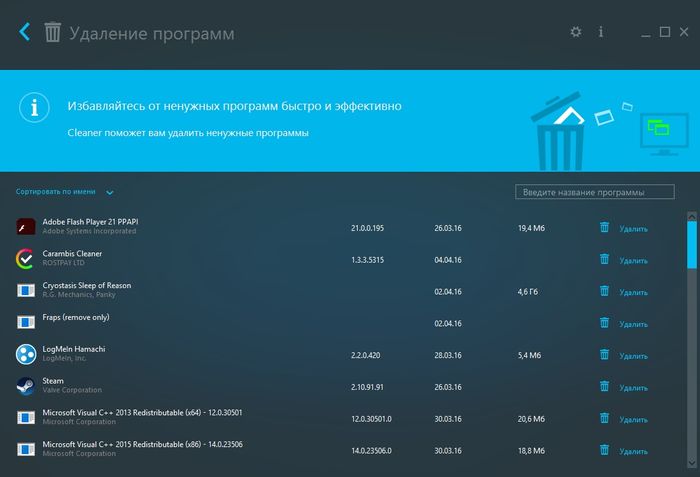
Task: Click publisher text 'Adobe Systems Incorporated'
Action: tap(89, 231)
